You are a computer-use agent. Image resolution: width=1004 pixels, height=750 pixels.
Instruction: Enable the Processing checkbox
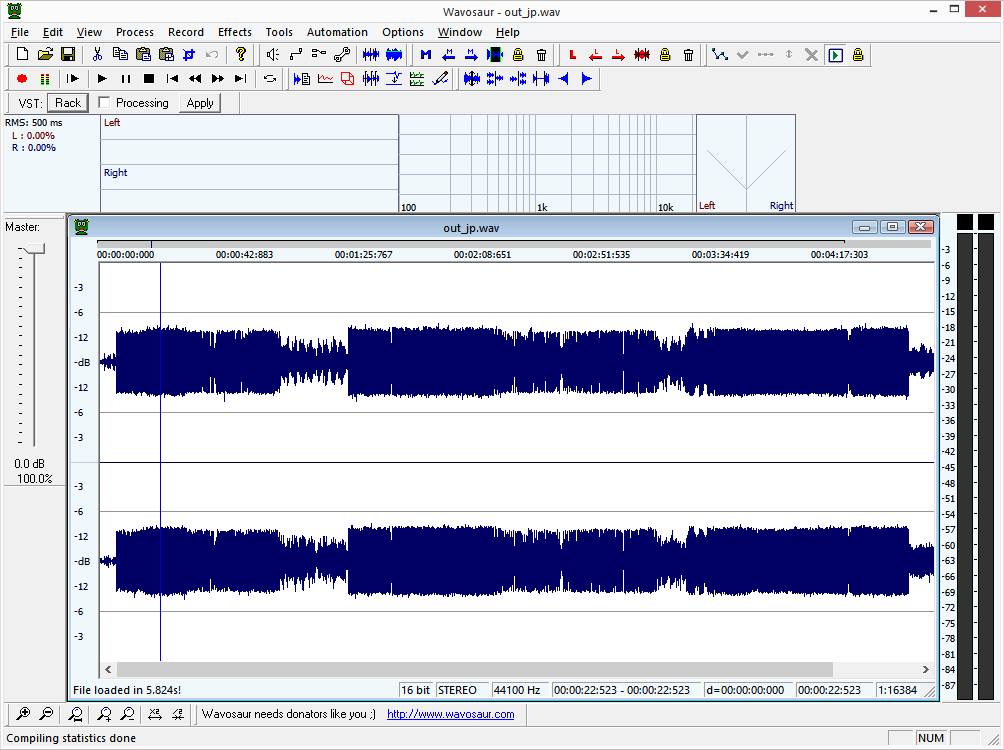point(104,102)
